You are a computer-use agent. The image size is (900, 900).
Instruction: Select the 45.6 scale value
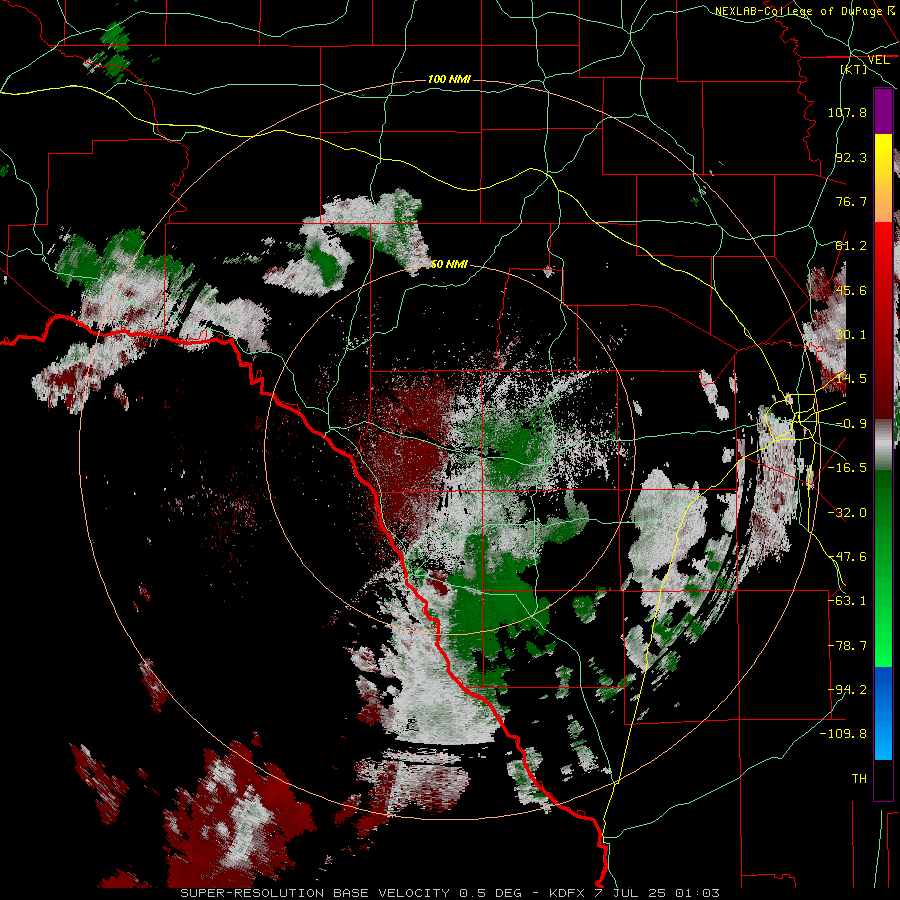[x=851, y=290]
